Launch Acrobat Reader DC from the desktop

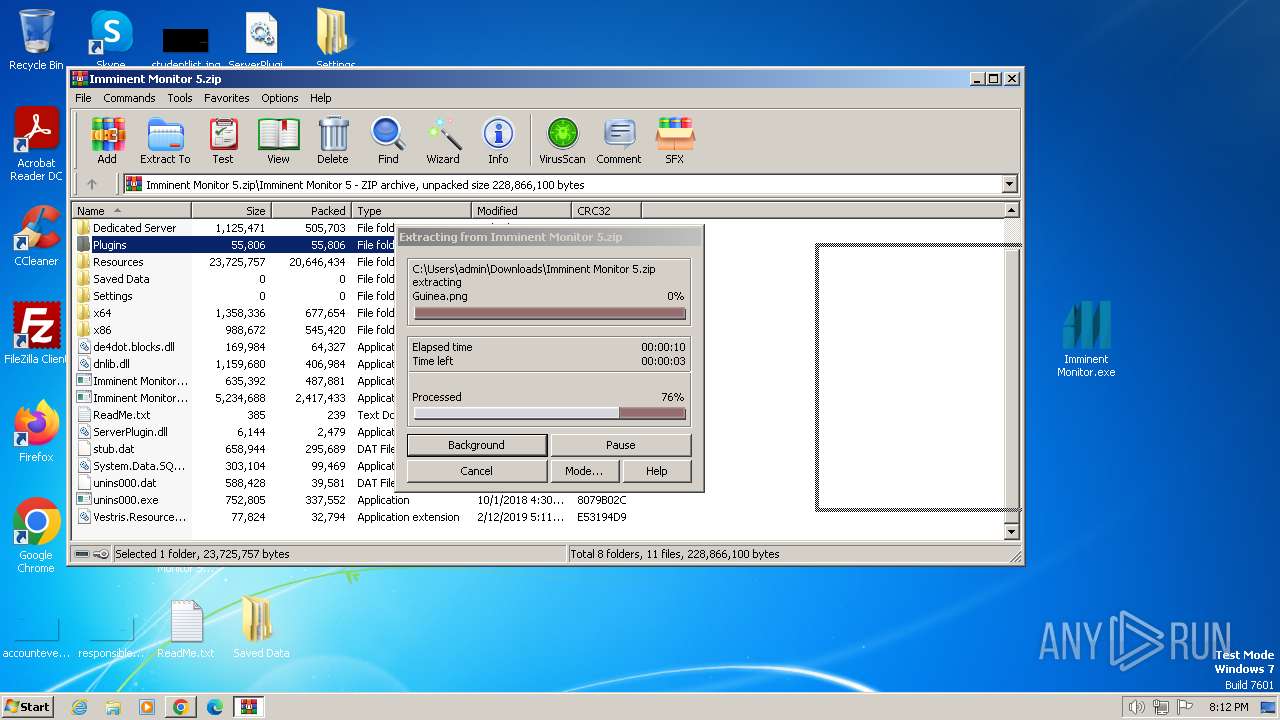pos(36,145)
